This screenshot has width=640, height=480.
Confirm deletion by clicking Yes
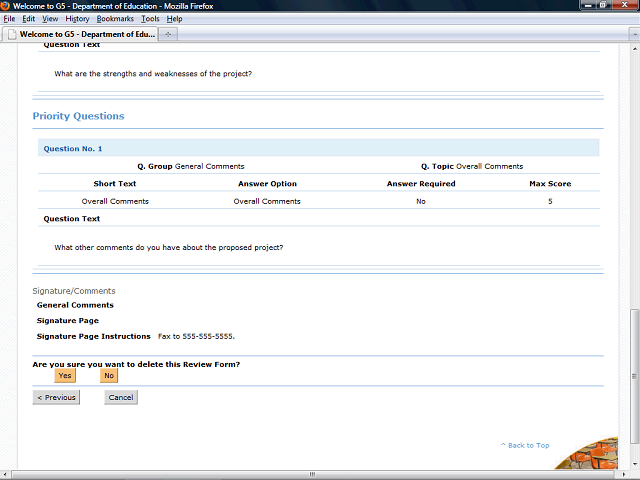pos(64,376)
